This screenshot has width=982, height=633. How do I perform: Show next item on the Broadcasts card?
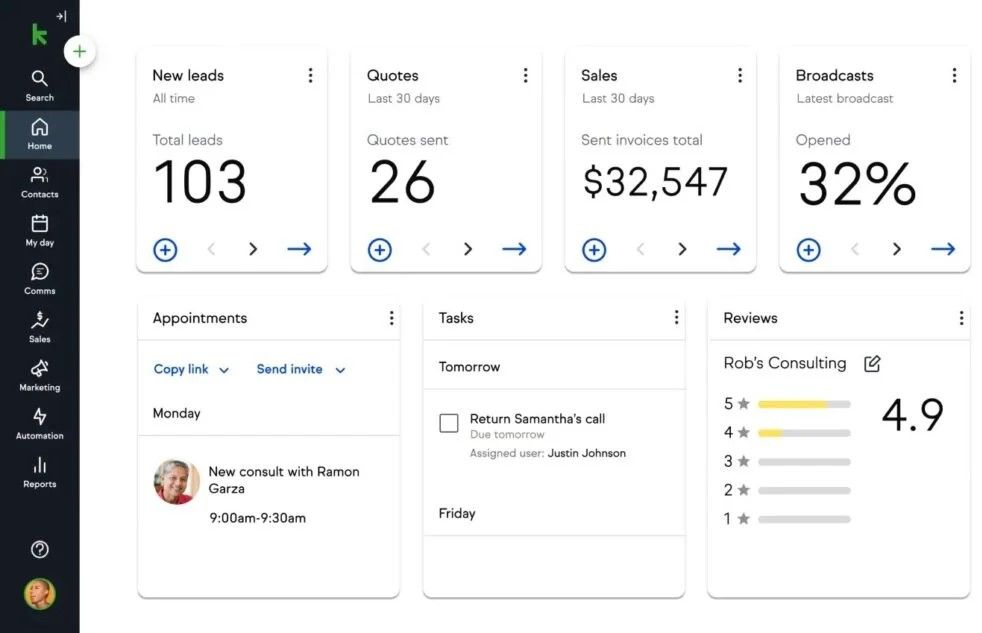pyautogui.click(x=897, y=250)
